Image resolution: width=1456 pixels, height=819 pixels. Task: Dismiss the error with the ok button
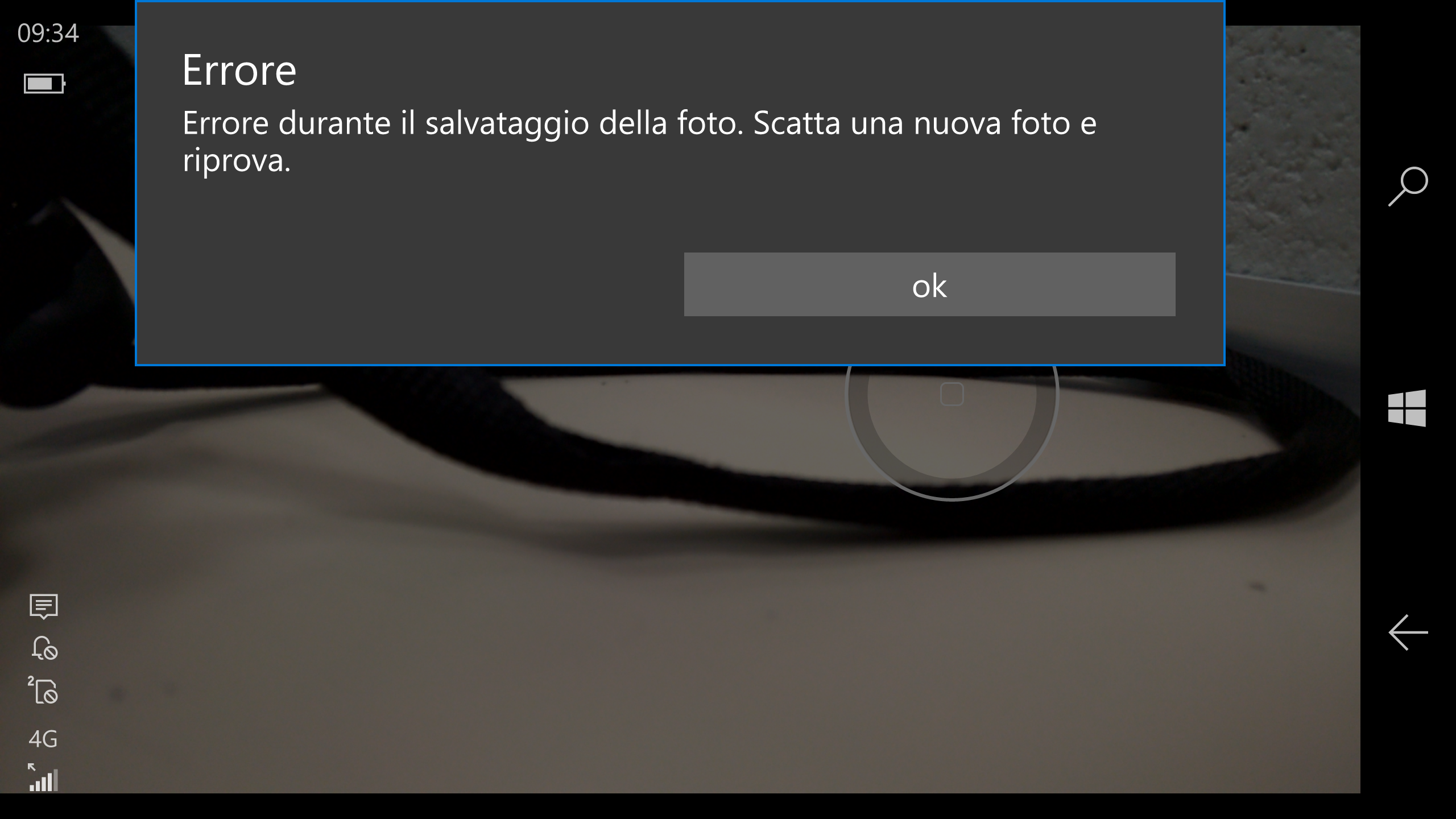pos(929,284)
